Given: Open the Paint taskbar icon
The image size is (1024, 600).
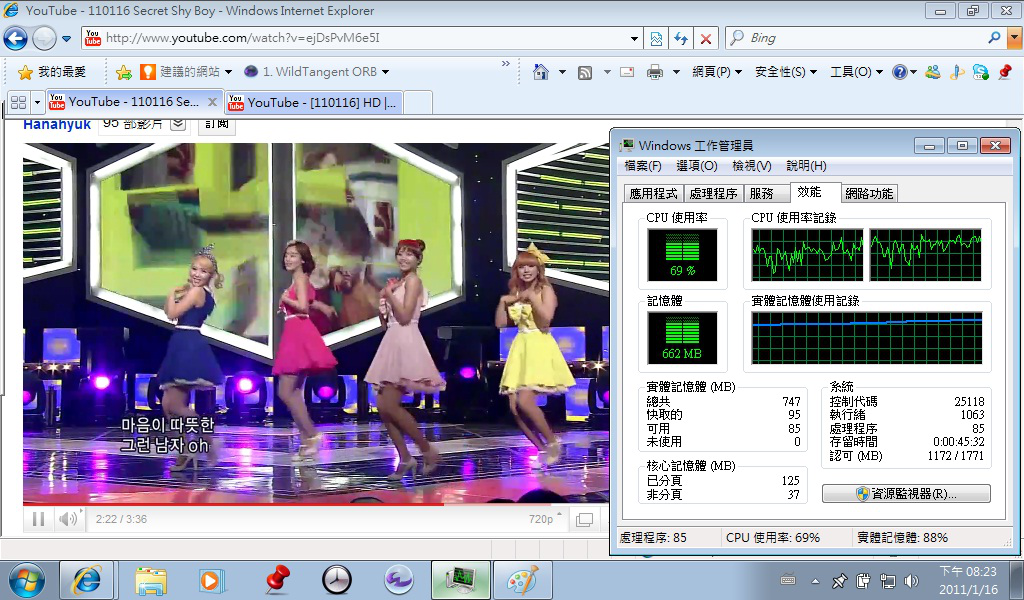Looking at the screenshot, I should 523,580.
